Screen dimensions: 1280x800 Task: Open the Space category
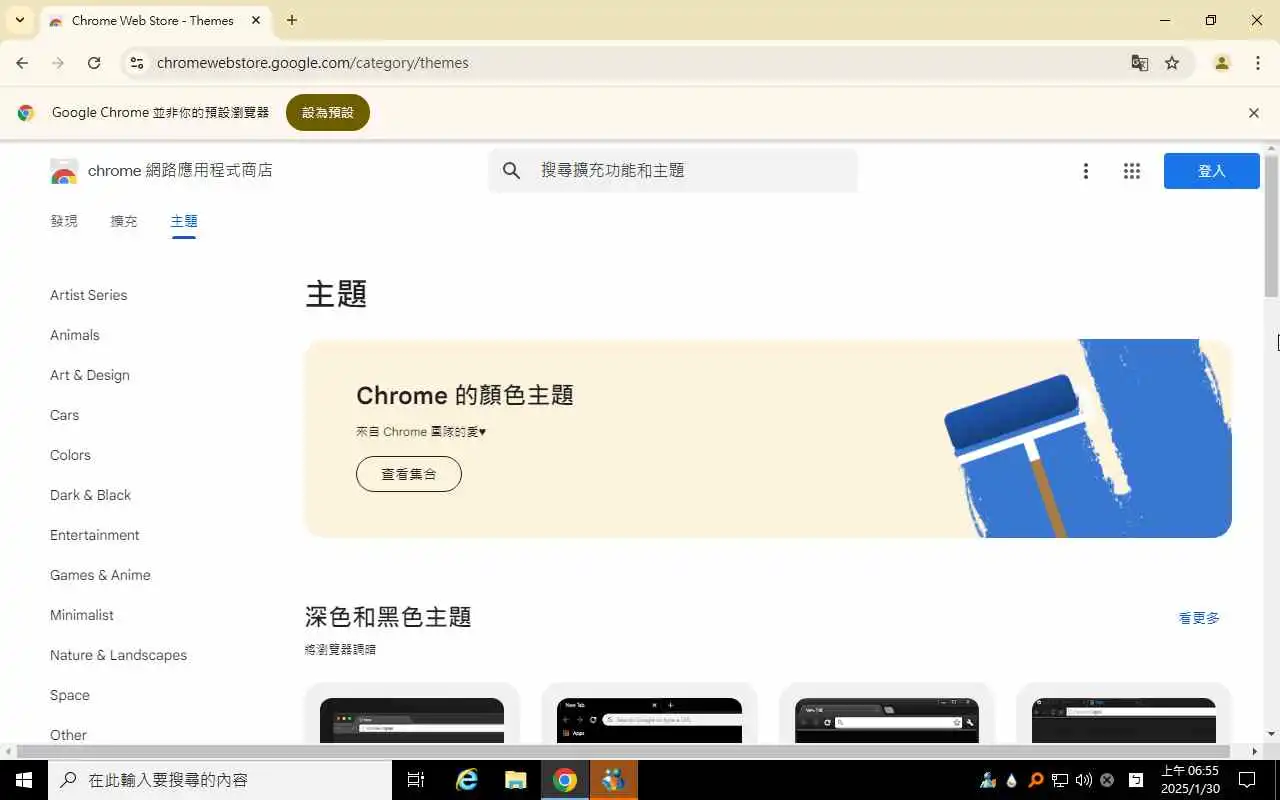[x=70, y=695]
